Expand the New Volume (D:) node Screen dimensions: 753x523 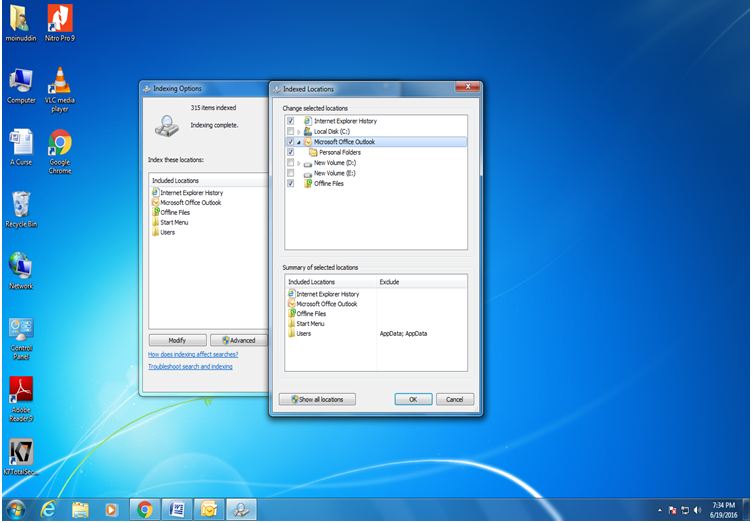299,163
